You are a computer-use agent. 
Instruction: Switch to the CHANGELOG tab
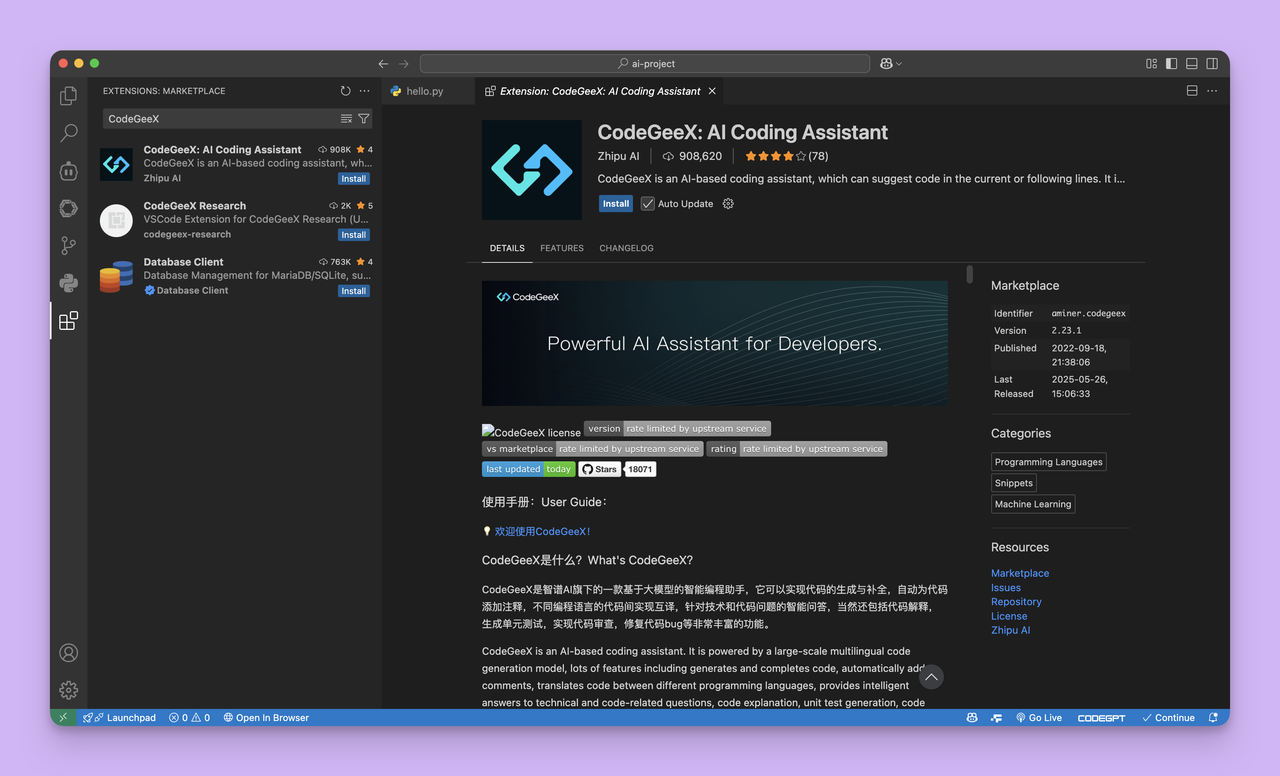coord(626,248)
